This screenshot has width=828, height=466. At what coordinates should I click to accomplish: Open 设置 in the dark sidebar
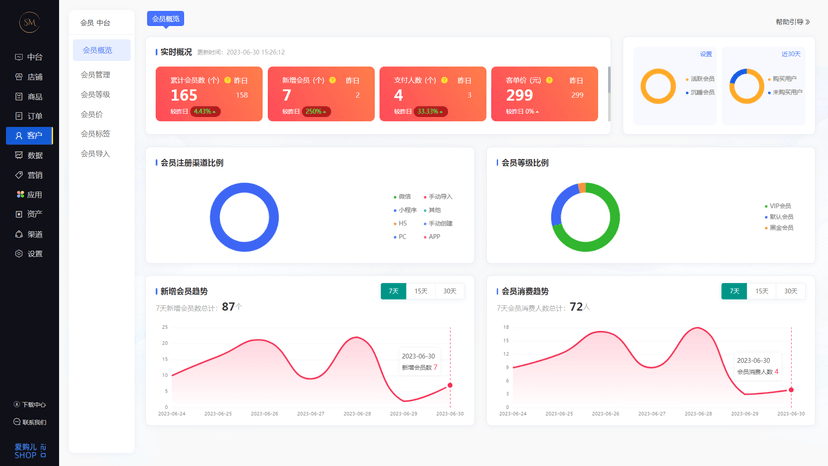29,254
